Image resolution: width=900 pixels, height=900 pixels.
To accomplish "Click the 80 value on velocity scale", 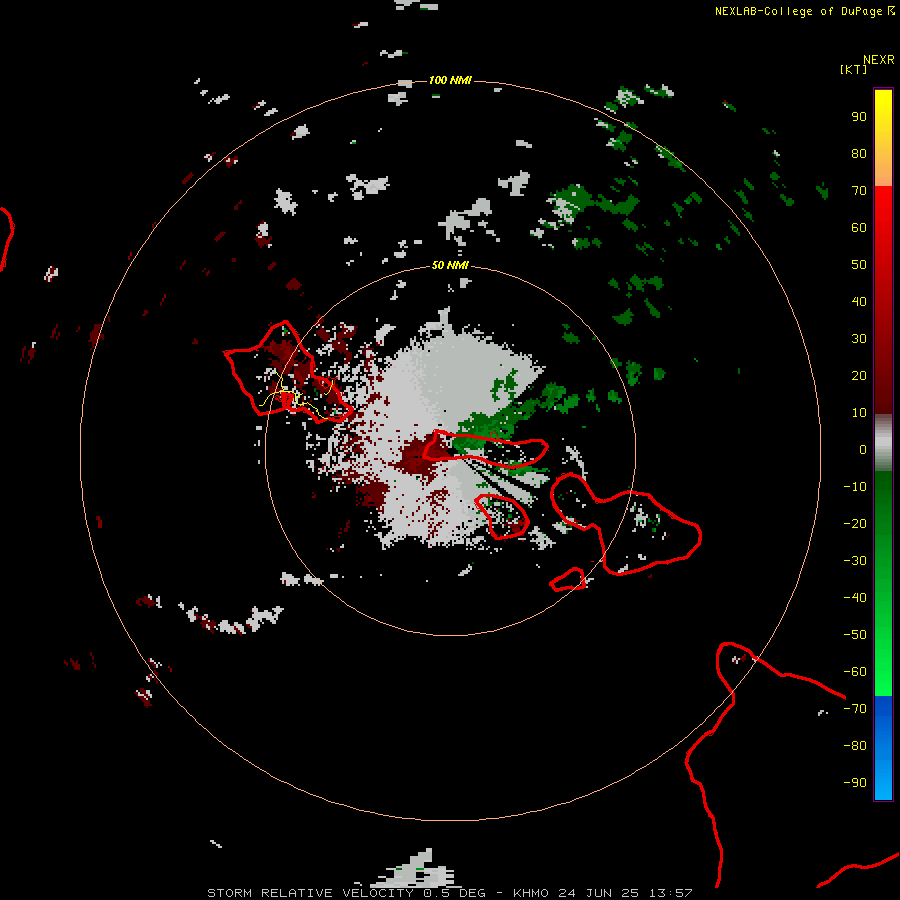I will point(859,153).
